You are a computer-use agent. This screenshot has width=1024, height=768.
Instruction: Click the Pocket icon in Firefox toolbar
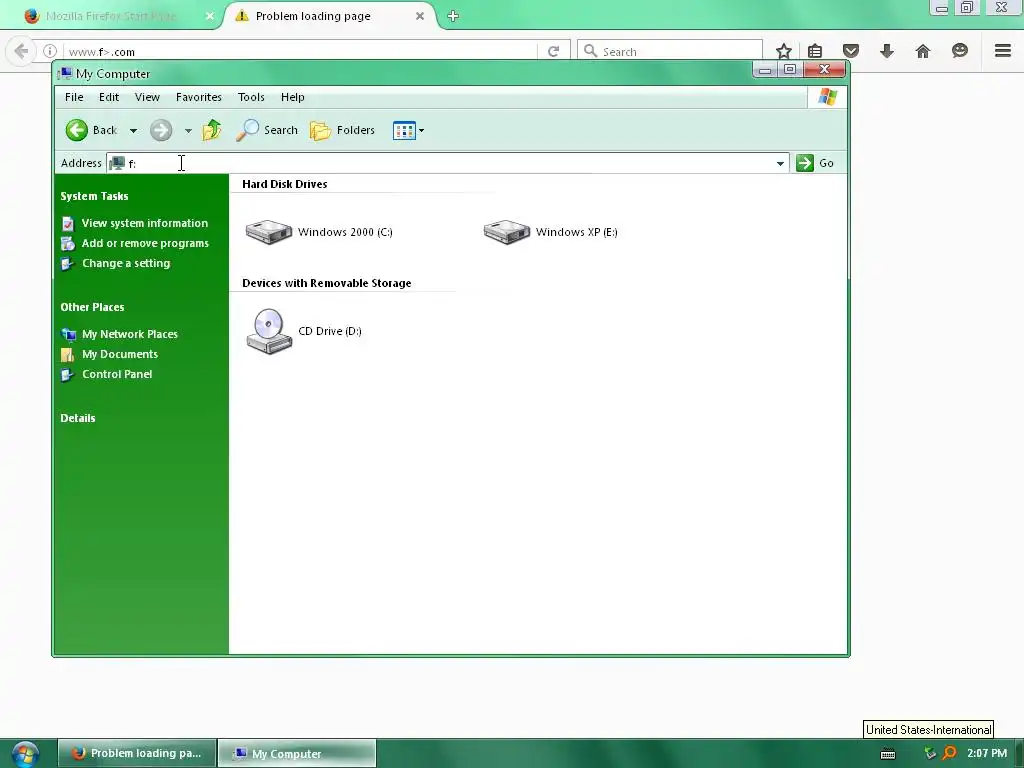(x=850, y=51)
